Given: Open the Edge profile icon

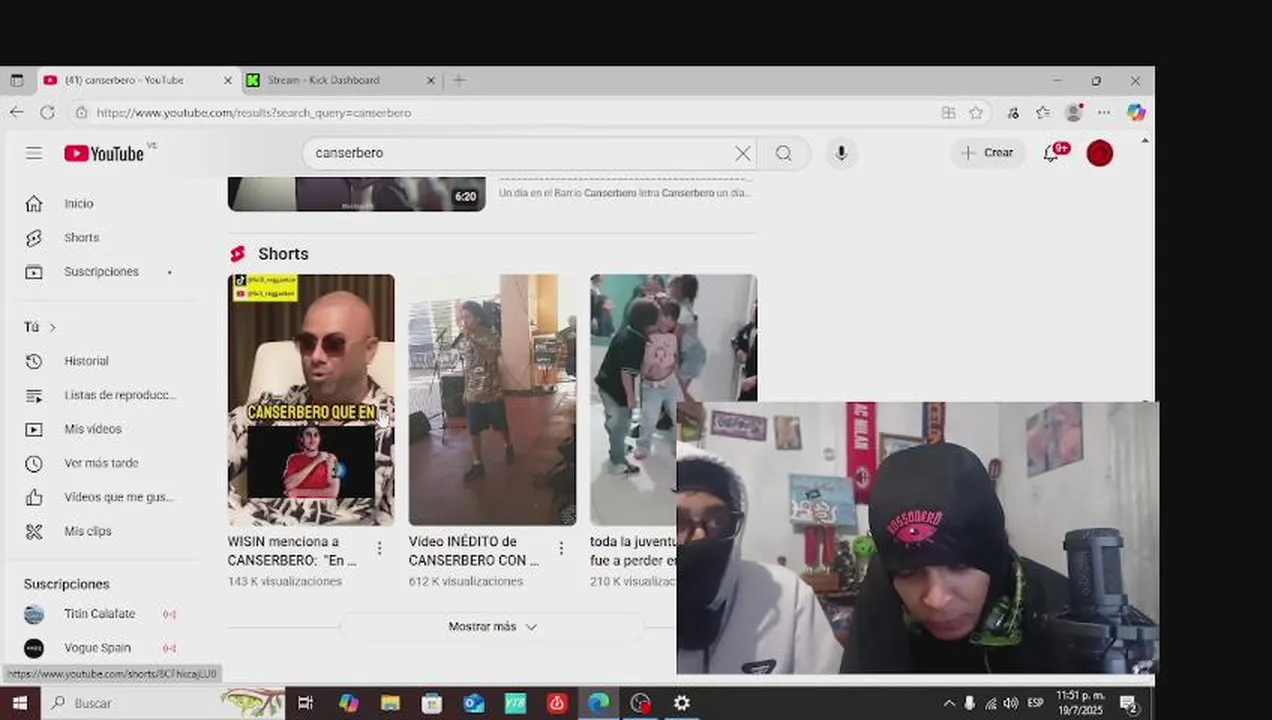Looking at the screenshot, I should (1074, 112).
